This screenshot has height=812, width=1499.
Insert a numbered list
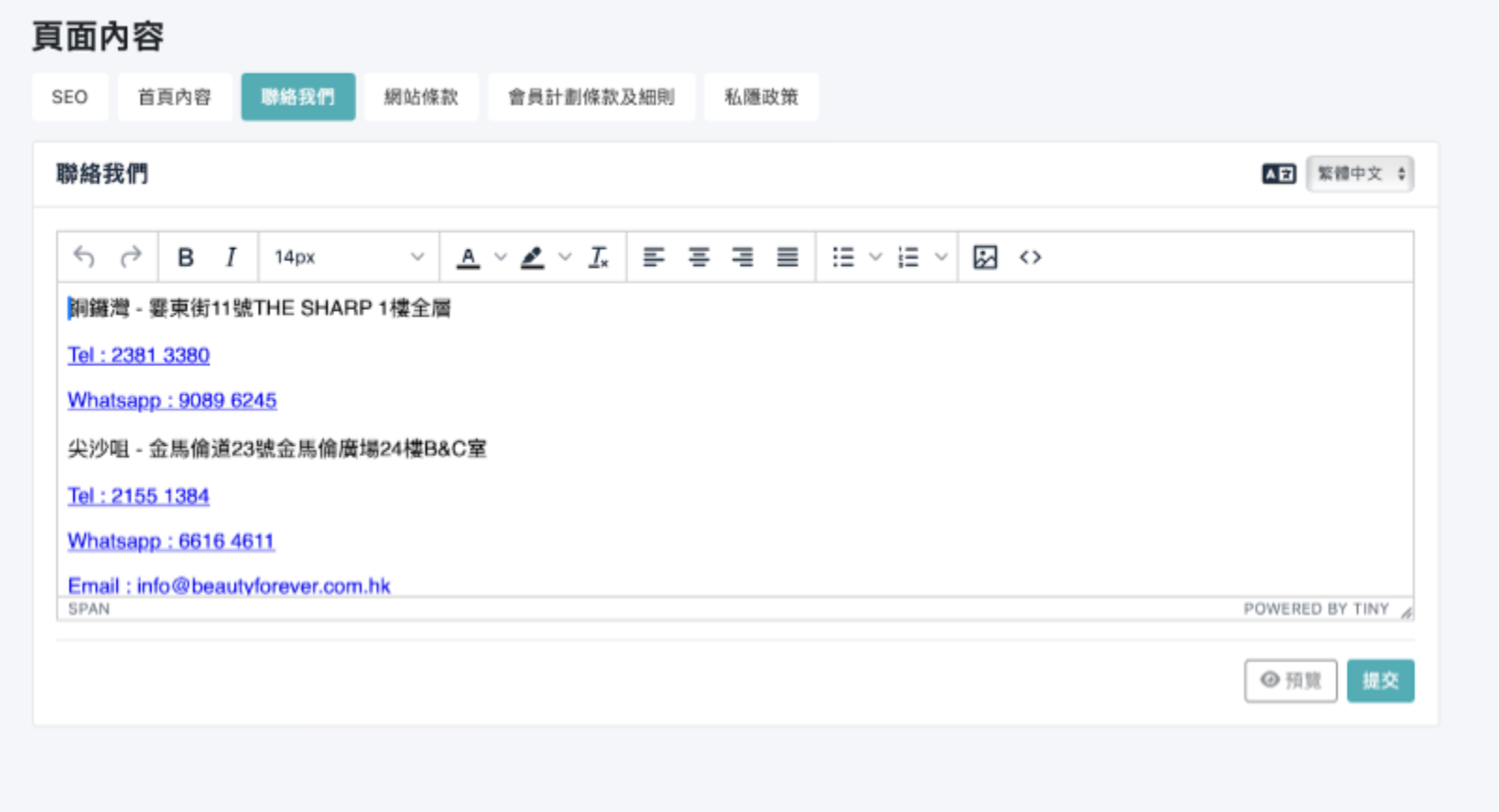pyautogui.click(x=908, y=257)
